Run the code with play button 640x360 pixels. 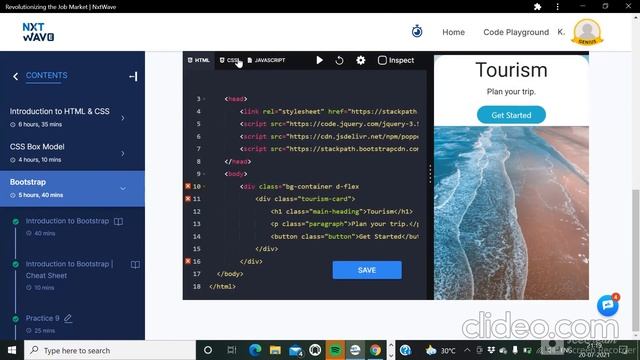point(320,60)
